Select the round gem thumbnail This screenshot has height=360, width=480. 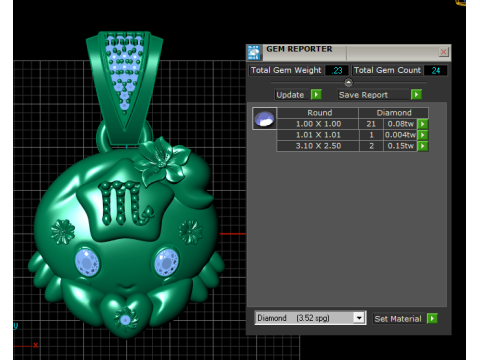[264, 119]
